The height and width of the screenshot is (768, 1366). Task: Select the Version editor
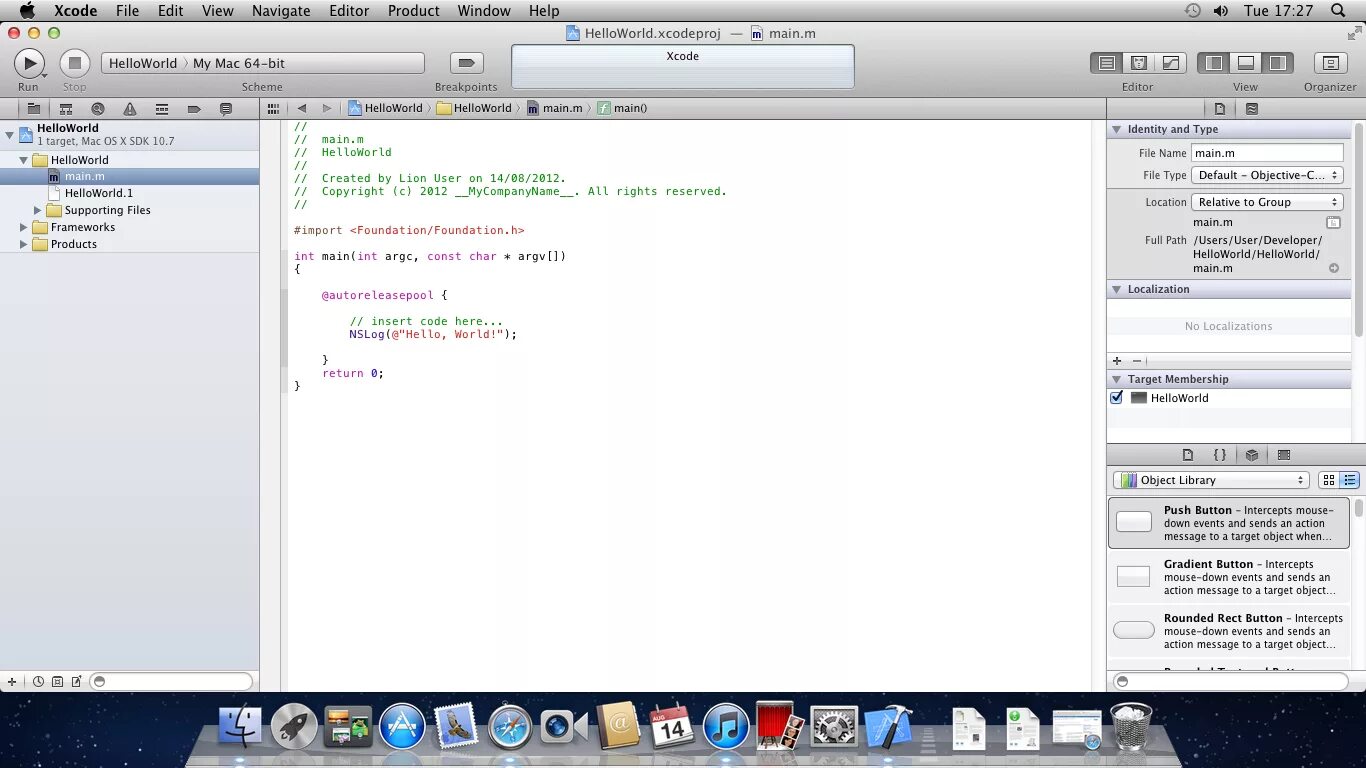click(1170, 63)
